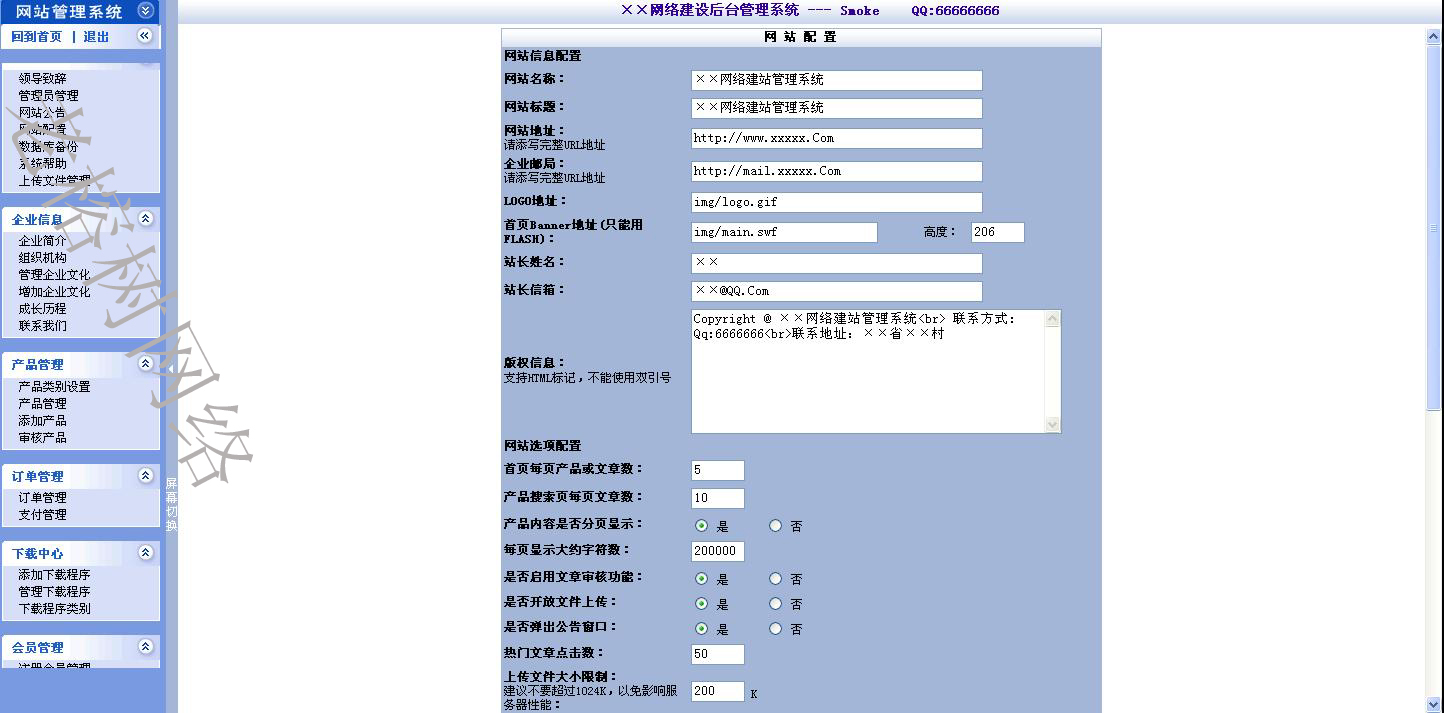Viewport: 1444px width, 713px height.
Task: Click the 订单管理 item above 支付管理
Action: (x=42, y=497)
